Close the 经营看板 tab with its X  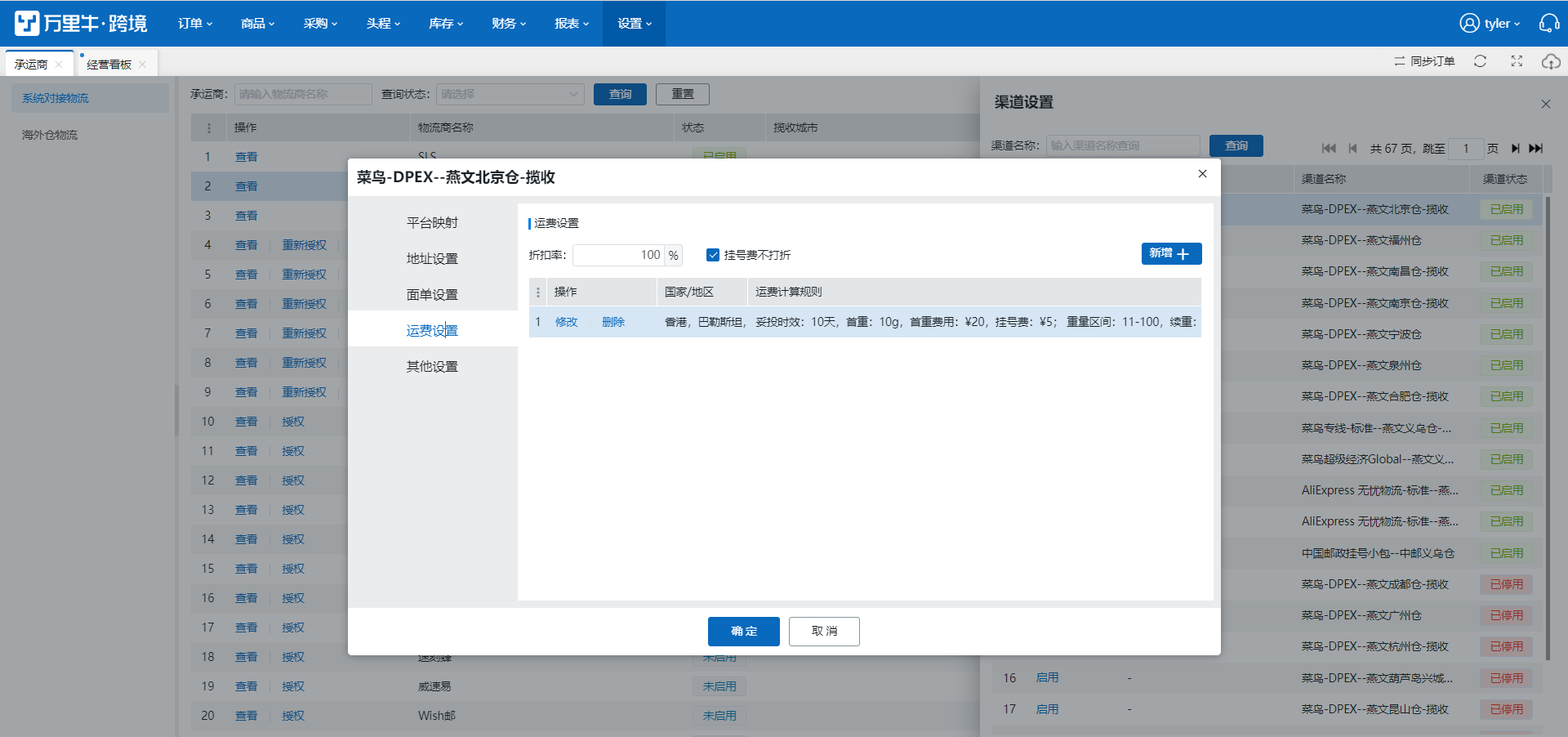(x=142, y=65)
